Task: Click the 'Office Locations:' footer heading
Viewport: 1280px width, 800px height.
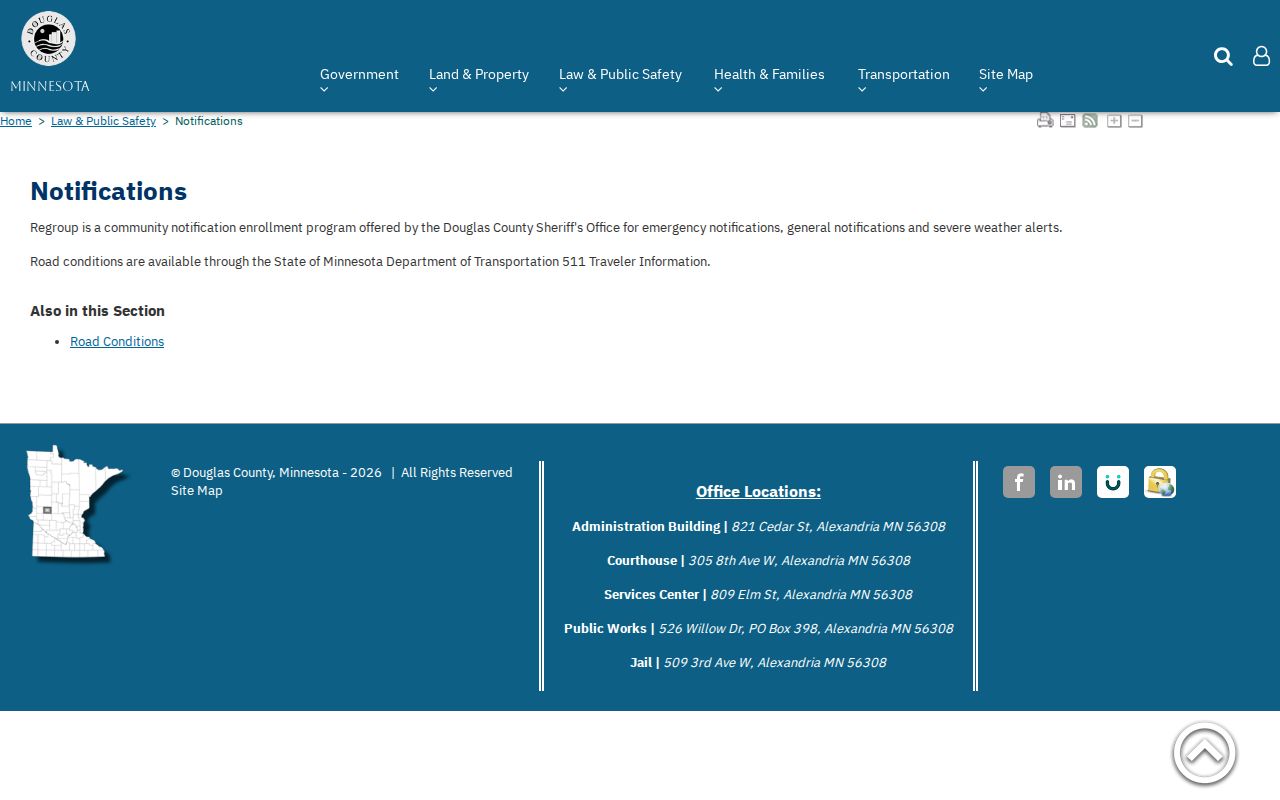Action: [758, 491]
